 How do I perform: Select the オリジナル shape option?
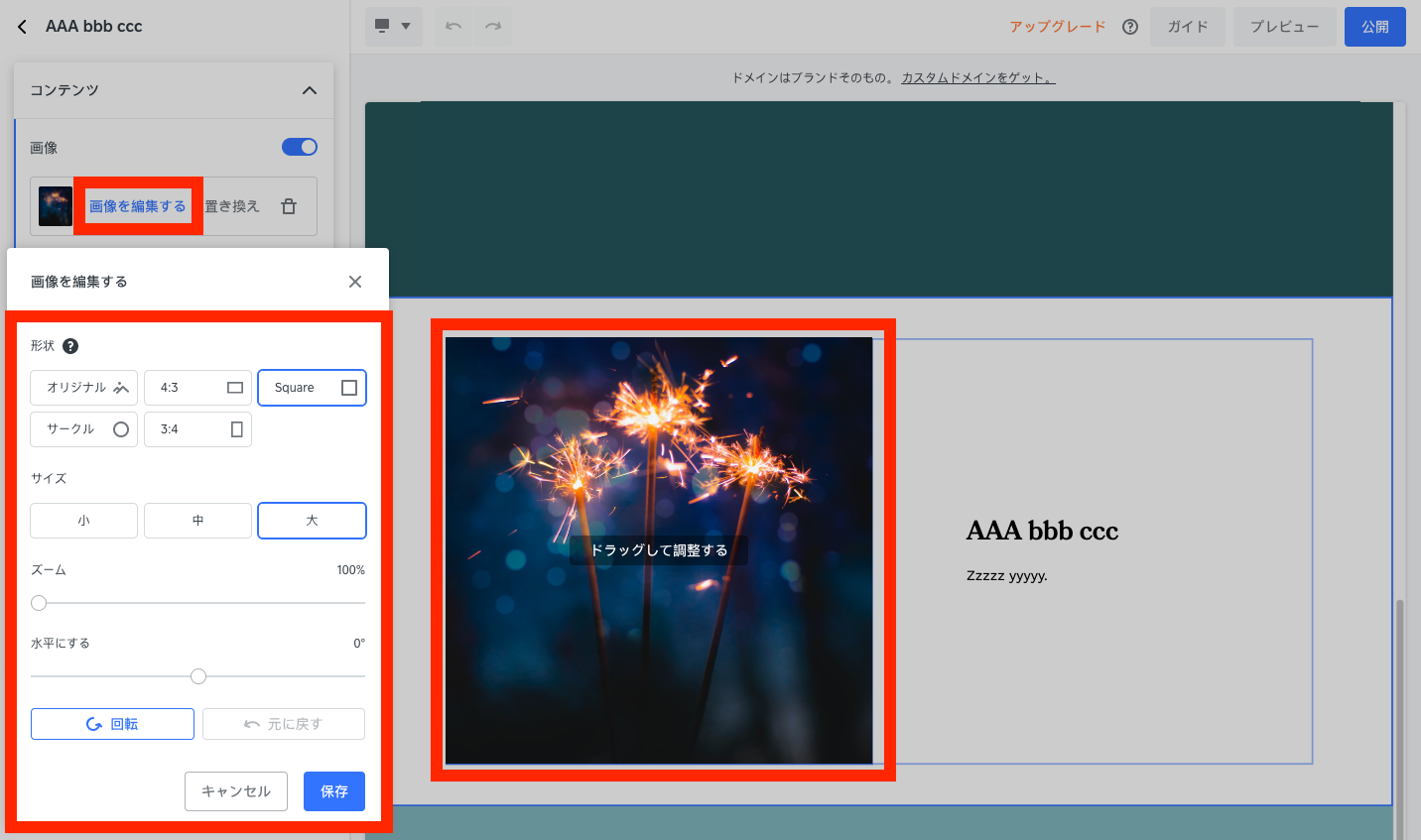[84, 388]
